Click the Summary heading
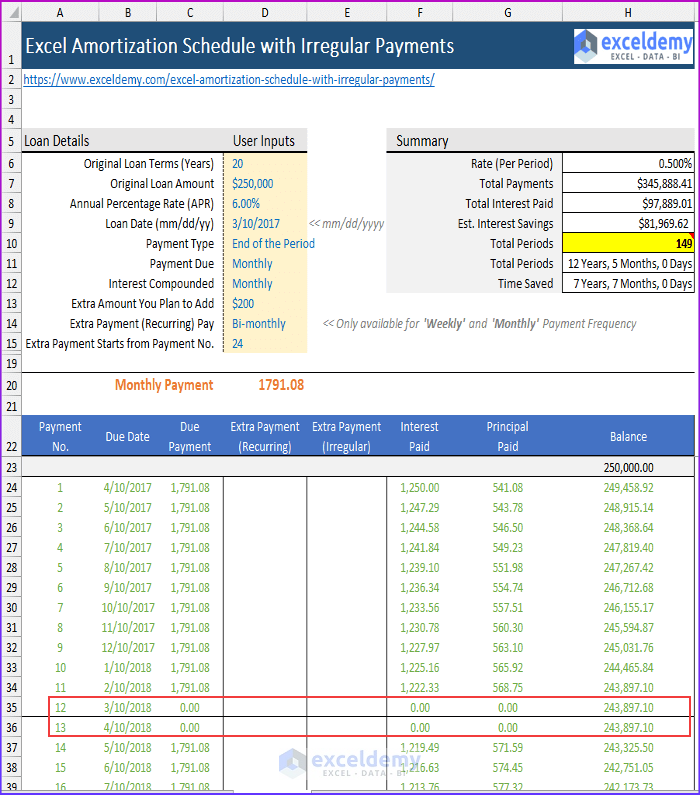 click(x=422, y=141)
